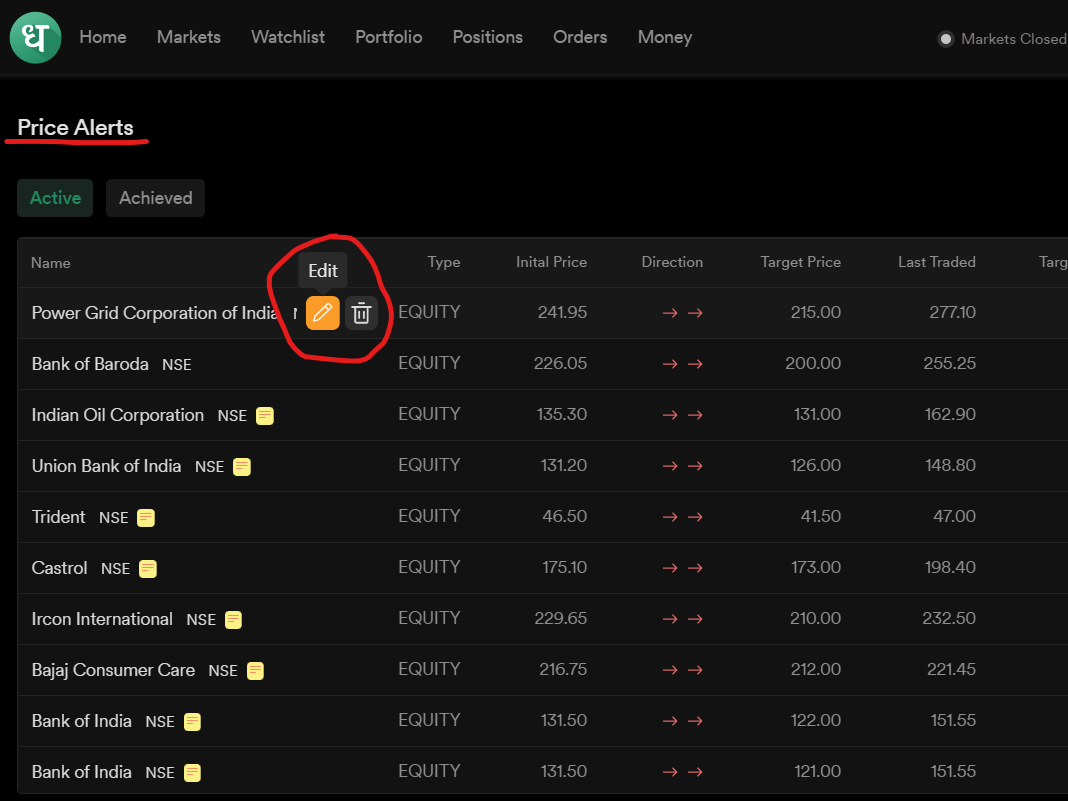
Task: Click the Name column header
Action: [50, 263]
